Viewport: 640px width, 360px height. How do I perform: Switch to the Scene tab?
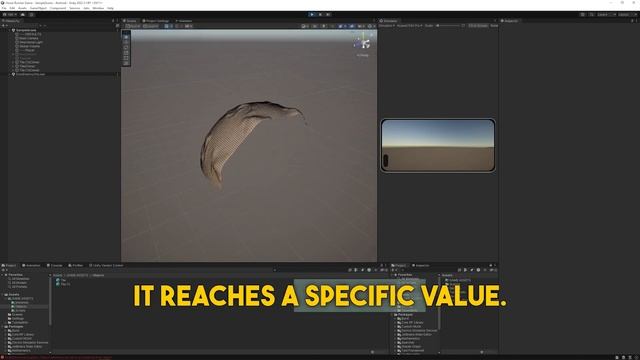[x=131, y=21]
